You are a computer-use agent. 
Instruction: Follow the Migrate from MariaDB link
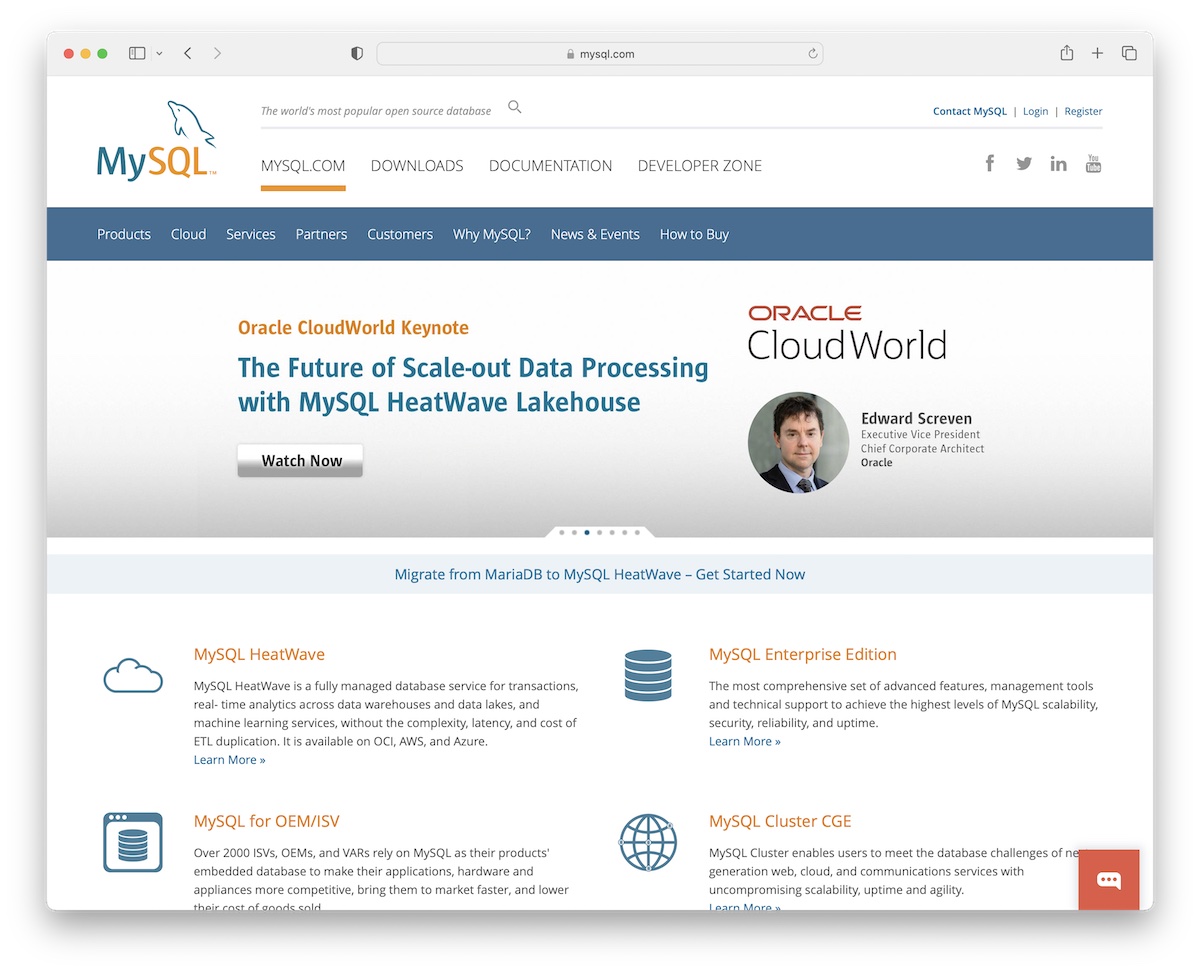(x=599, y=574)
